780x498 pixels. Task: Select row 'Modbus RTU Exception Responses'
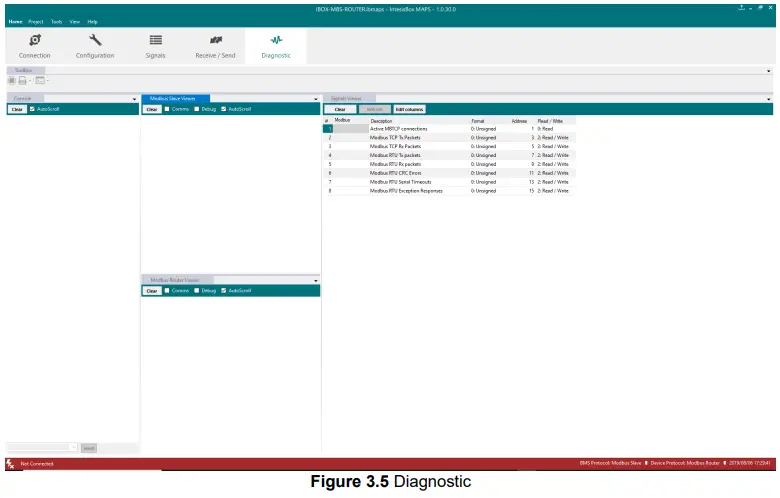pyautogui.click(x=449, y=191)
